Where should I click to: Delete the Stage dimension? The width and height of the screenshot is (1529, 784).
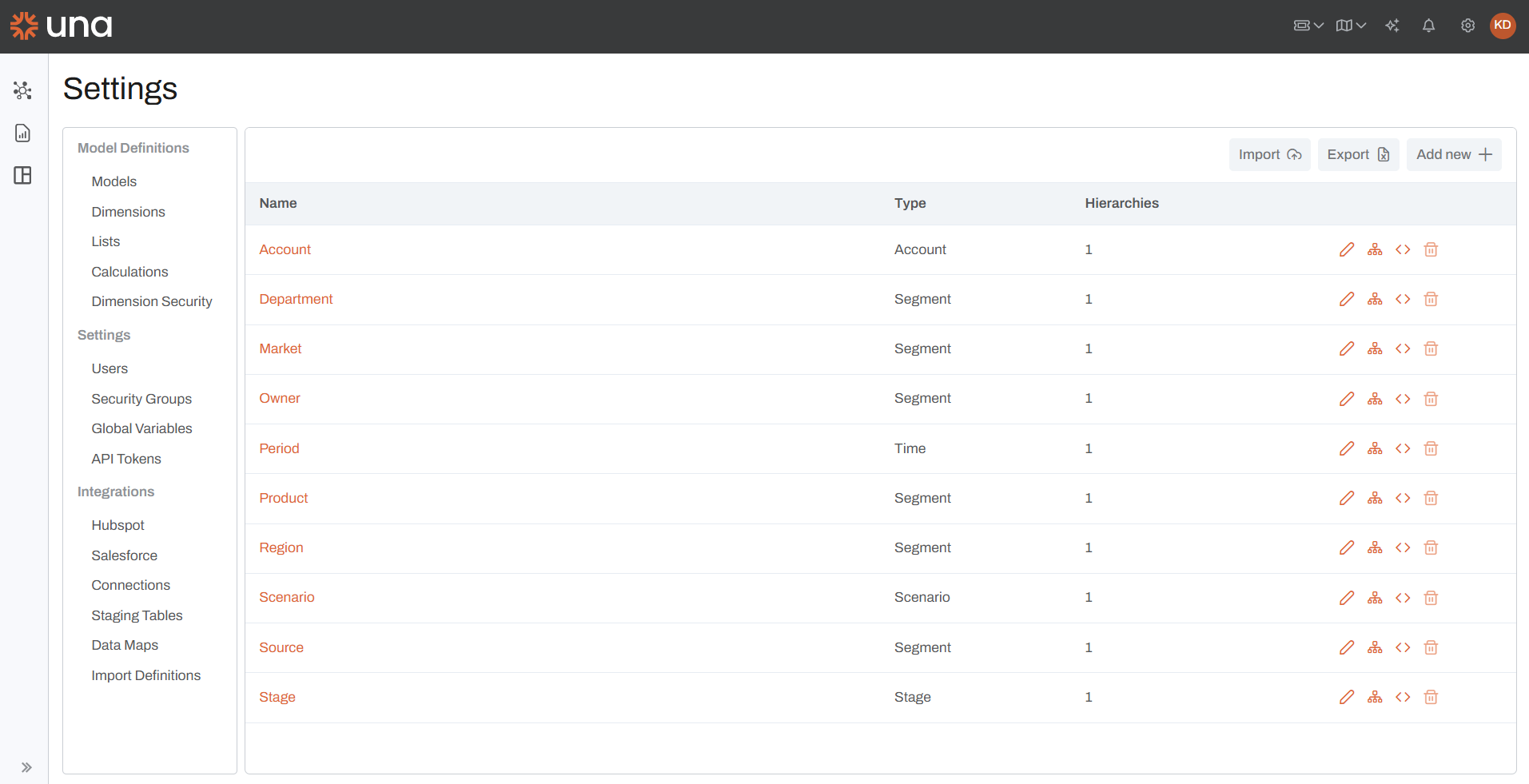(1431, 697)
